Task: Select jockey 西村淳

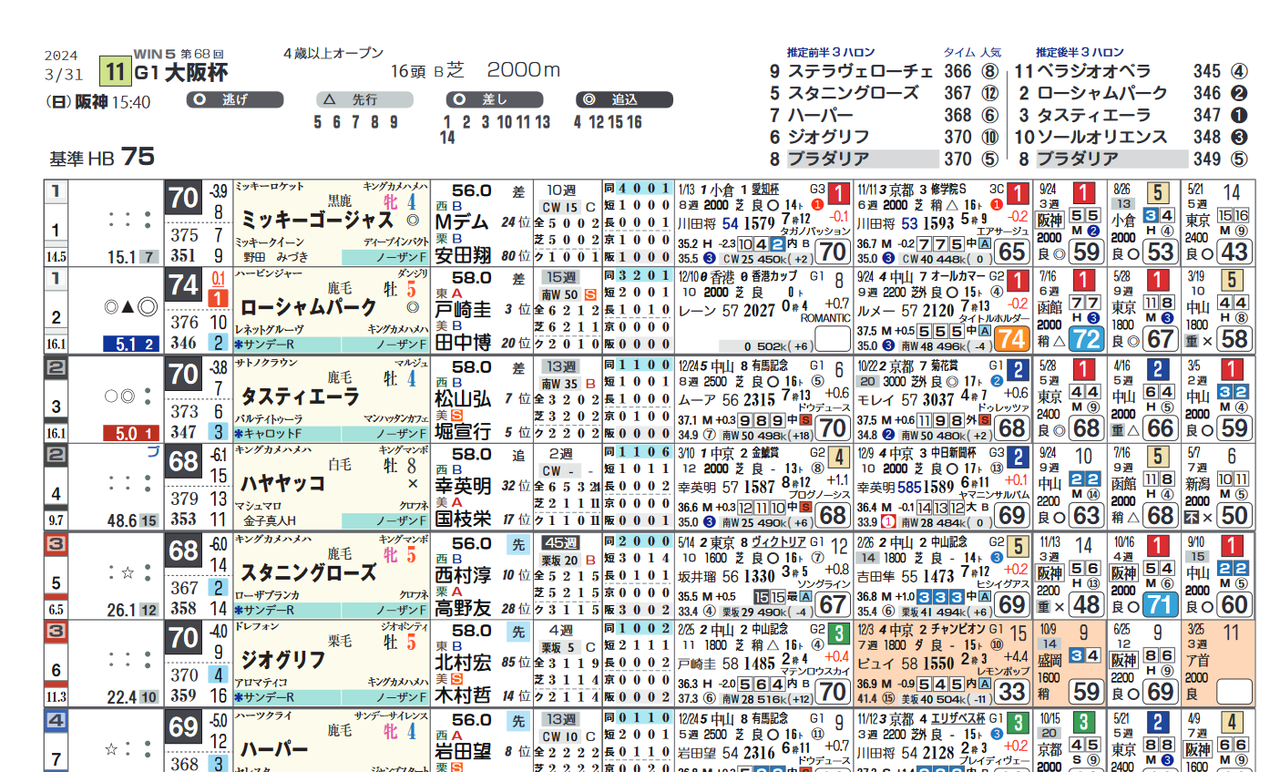Action: pos(462,574)
